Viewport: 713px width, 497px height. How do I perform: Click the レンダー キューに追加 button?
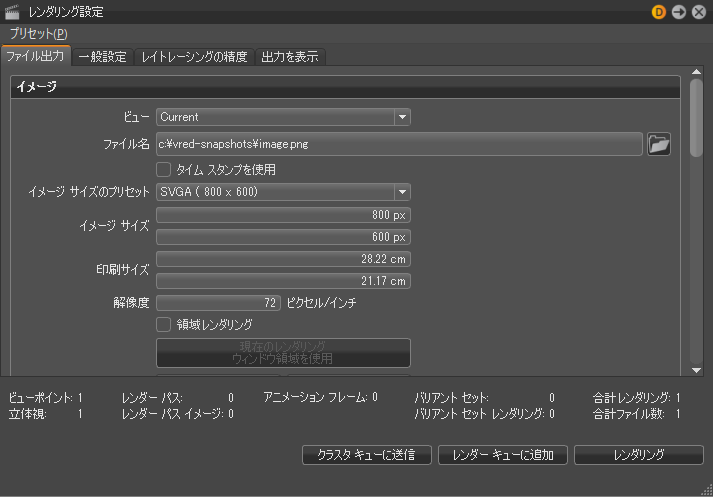(x=502, y=455)
